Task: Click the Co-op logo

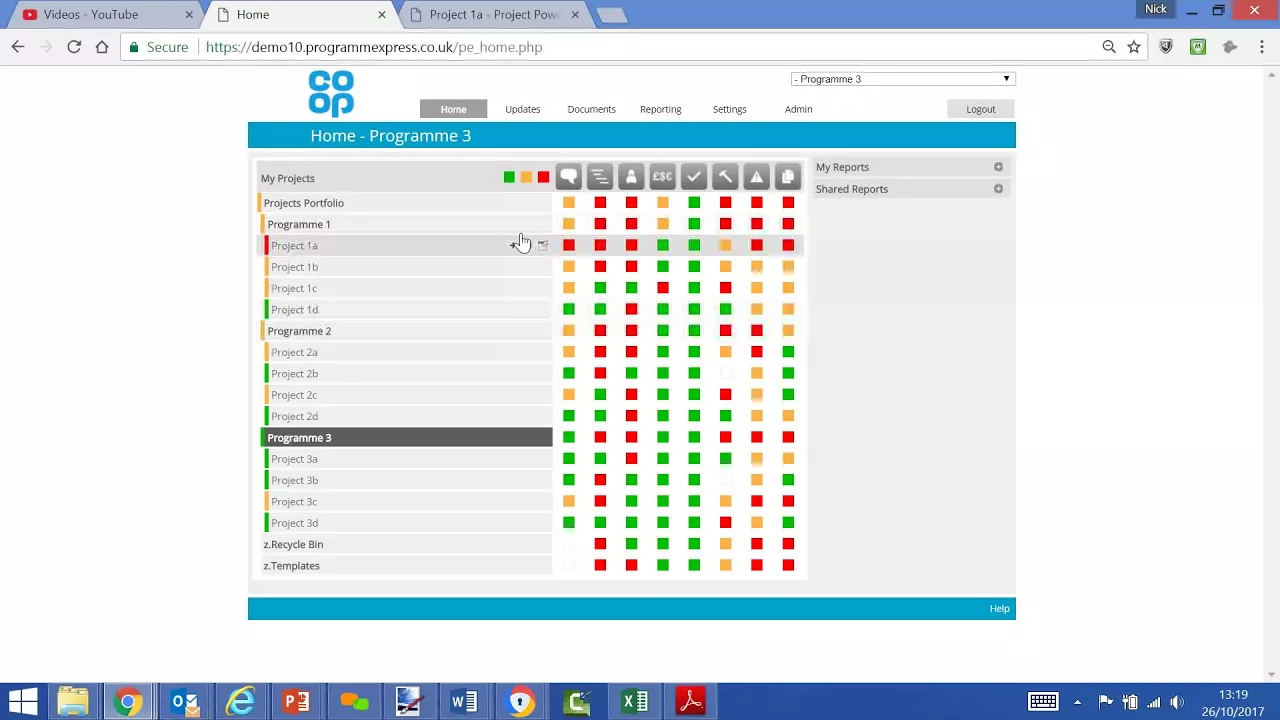Action: 331,93
